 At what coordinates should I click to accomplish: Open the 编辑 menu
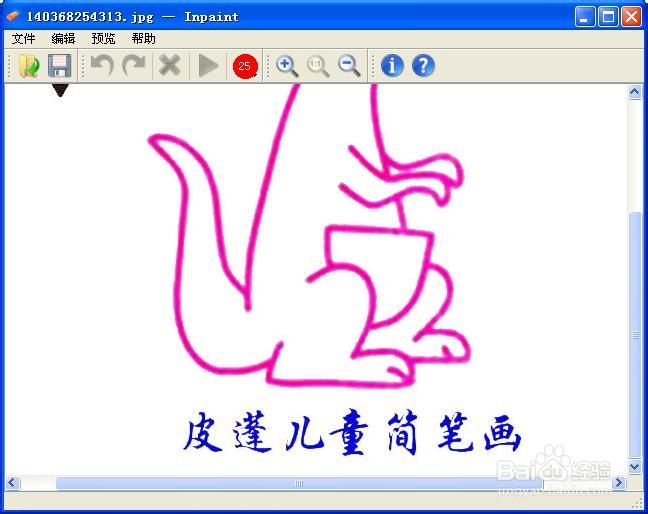[63, 39]
